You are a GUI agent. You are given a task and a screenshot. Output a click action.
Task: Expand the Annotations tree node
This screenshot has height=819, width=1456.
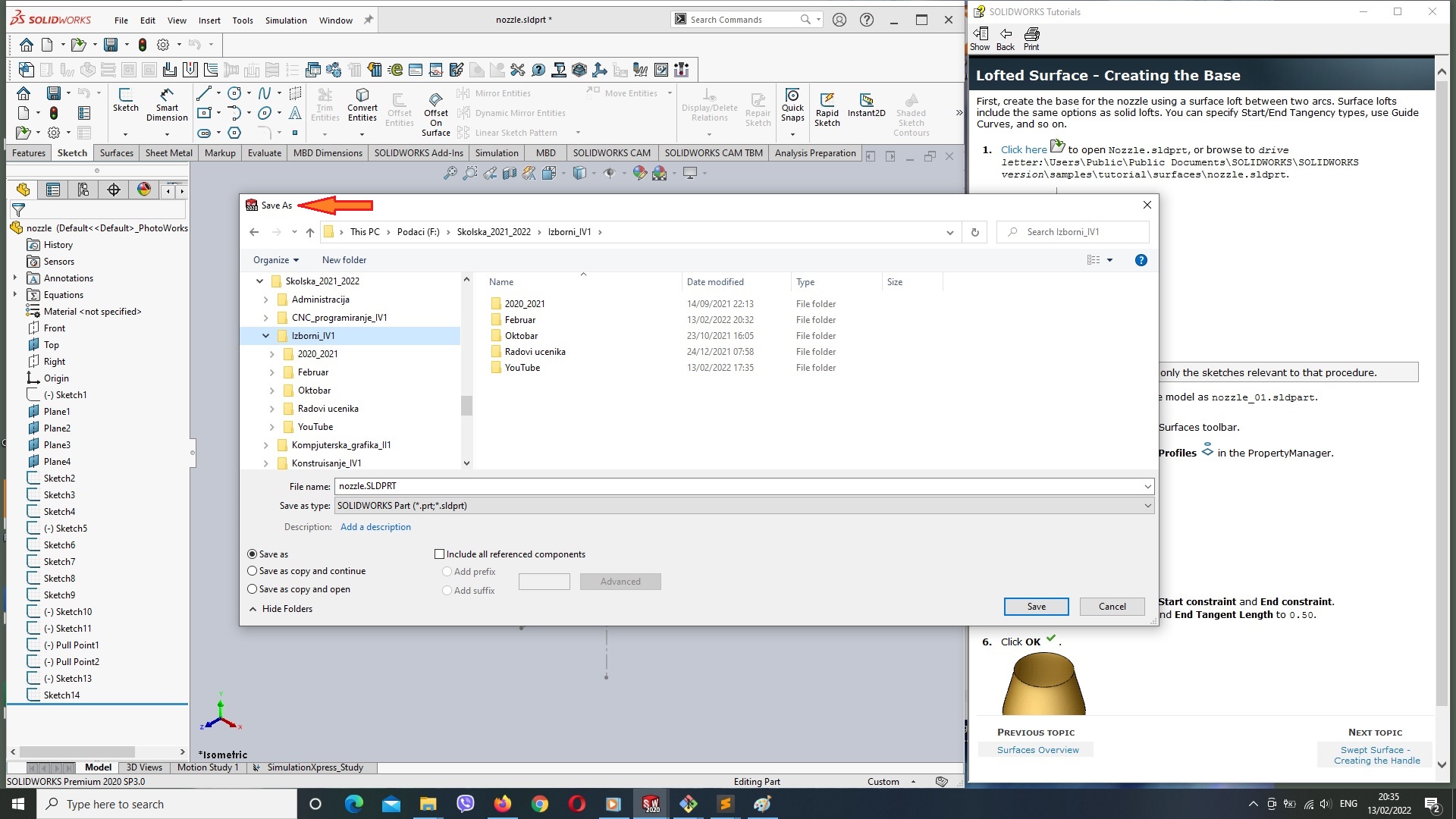click(15, 278)
